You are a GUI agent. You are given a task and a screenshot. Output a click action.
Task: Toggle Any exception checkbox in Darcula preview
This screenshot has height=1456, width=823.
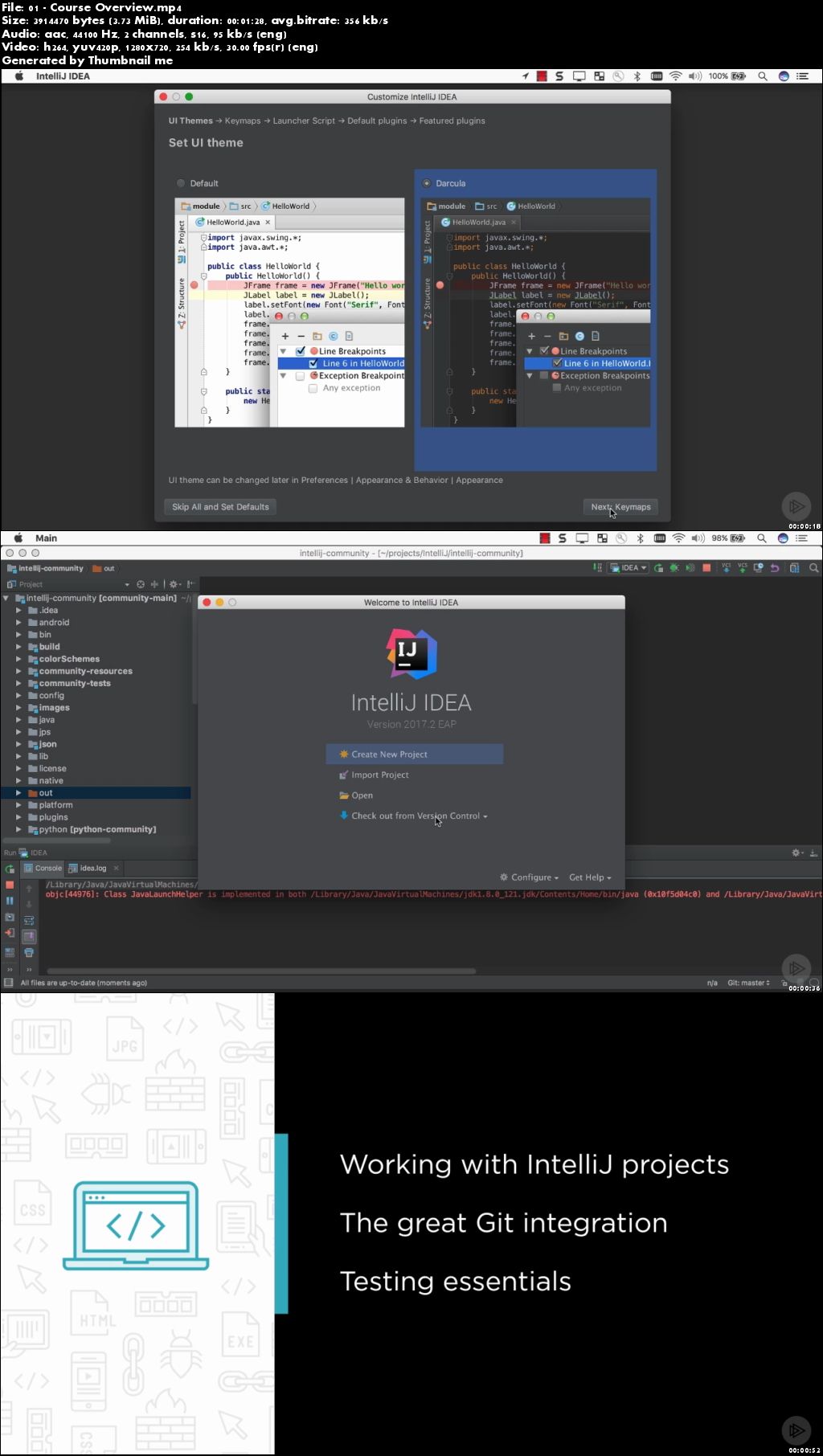[x=556, y=388]
